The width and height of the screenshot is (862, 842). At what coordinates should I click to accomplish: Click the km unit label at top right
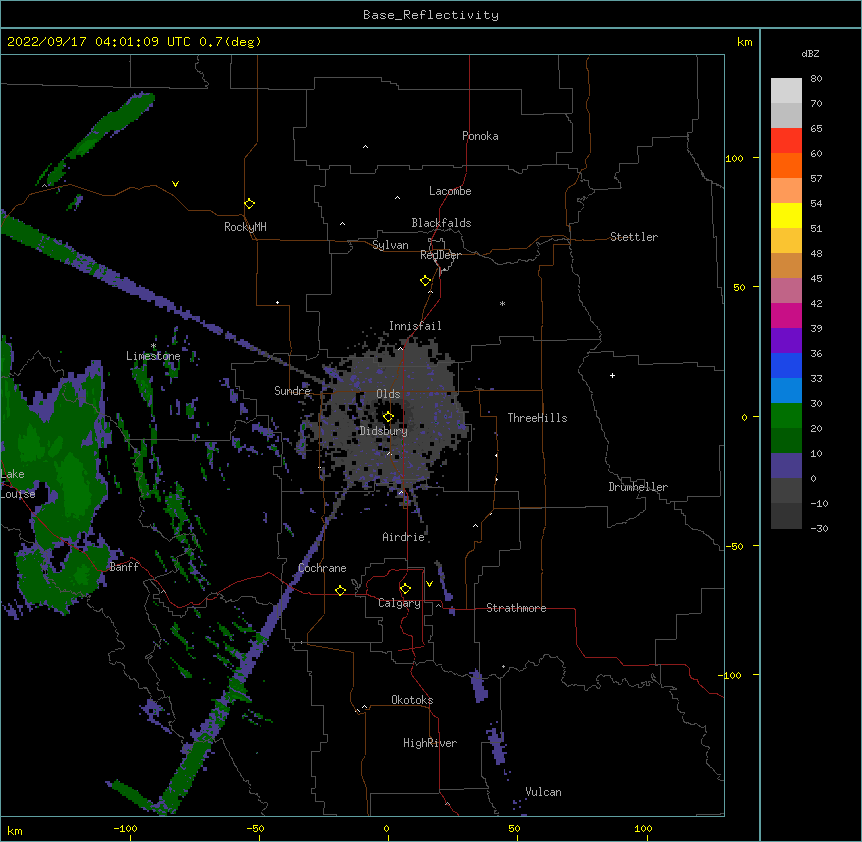point(744,42)
